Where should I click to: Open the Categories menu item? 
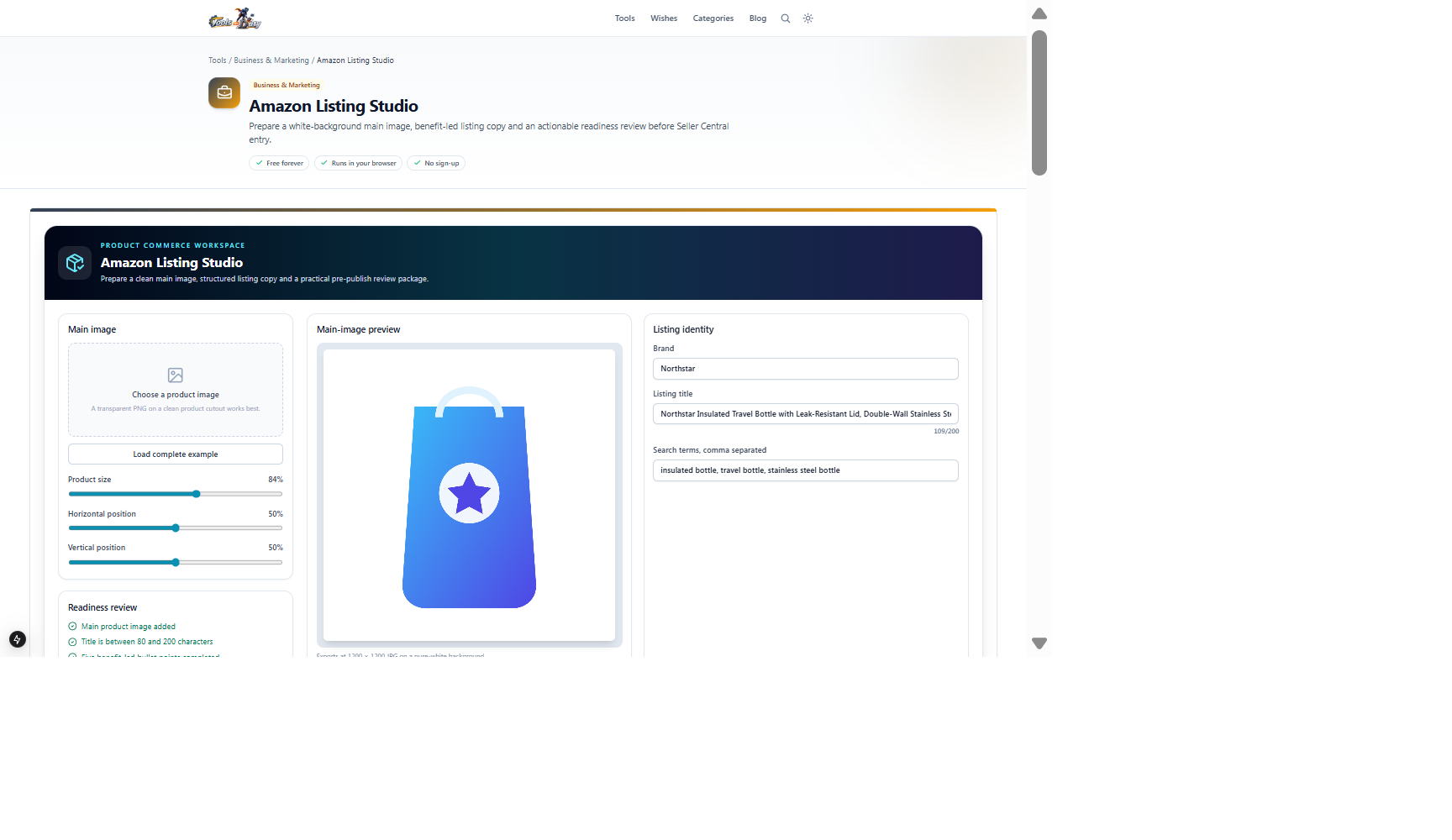coord(713,18)
